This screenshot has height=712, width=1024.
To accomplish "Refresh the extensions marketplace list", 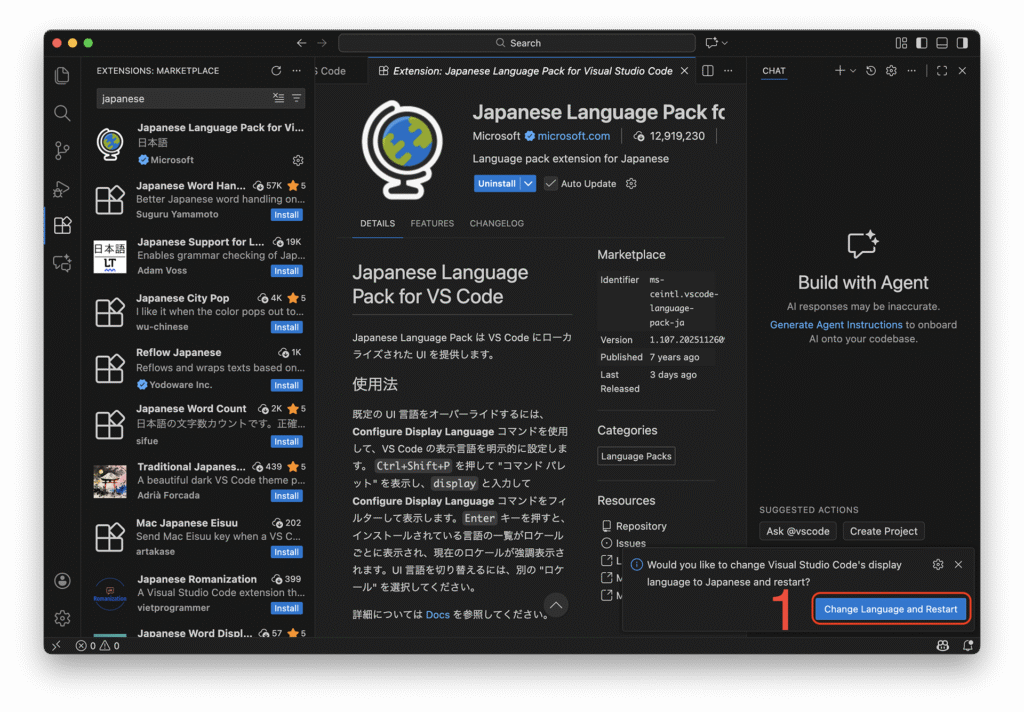I will coord(276,71).
